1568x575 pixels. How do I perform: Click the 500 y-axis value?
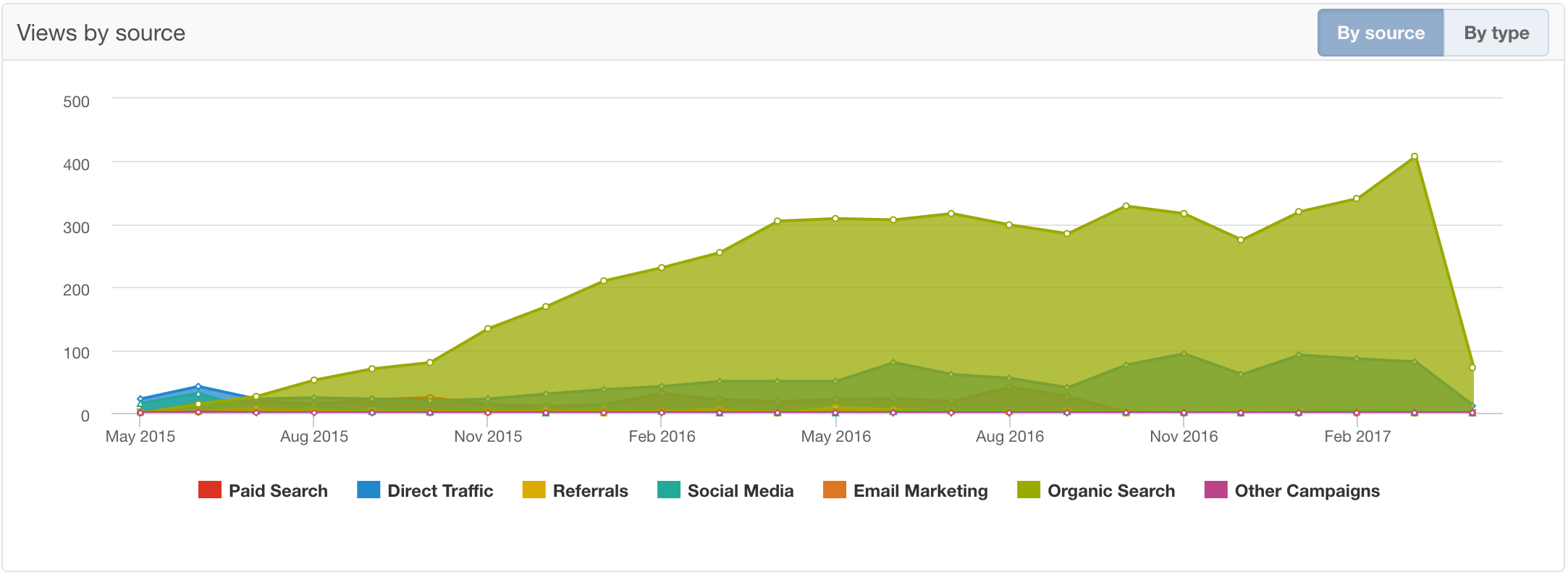76,102
